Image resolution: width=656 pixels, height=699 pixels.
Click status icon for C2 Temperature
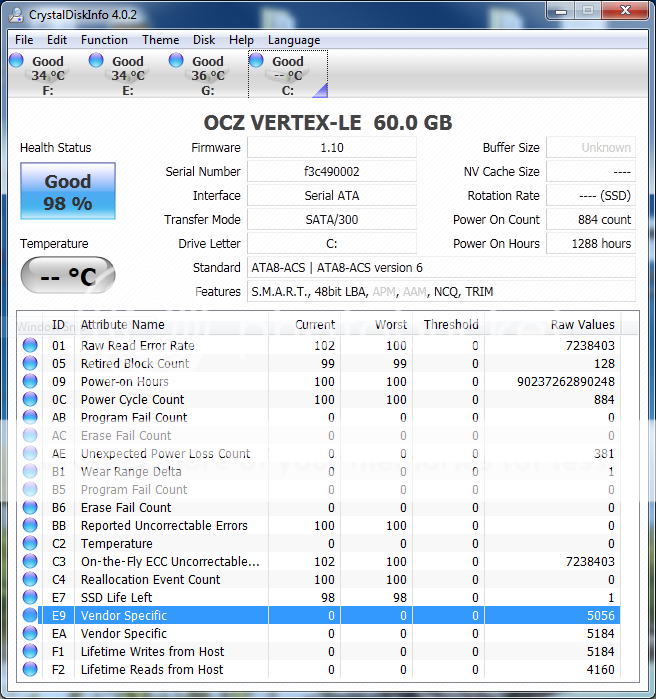(x=30, y=543)
